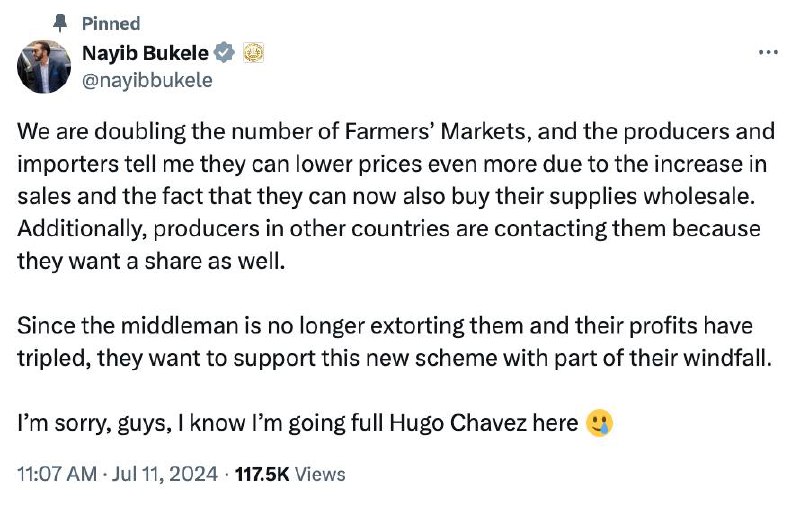Screen dimensions: 800x507
Task: Click the pushpin icon above the tweet
Action: click(x=60, y=23)
